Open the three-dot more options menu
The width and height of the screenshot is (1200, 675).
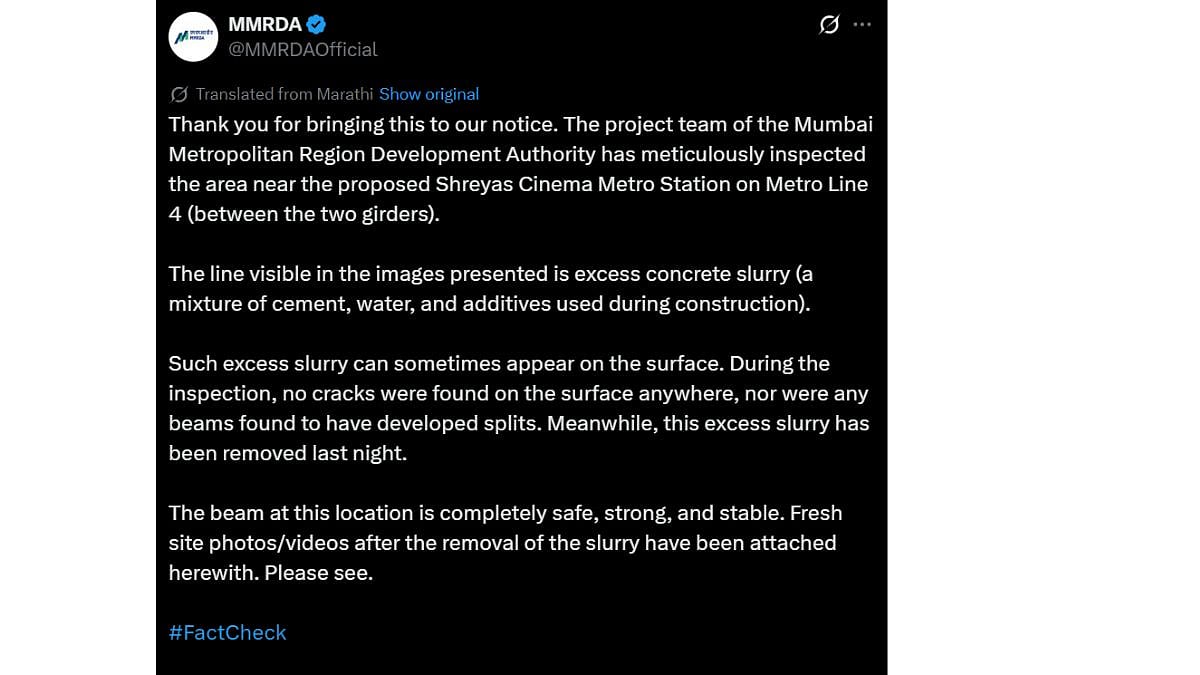(x=862, y=25)
